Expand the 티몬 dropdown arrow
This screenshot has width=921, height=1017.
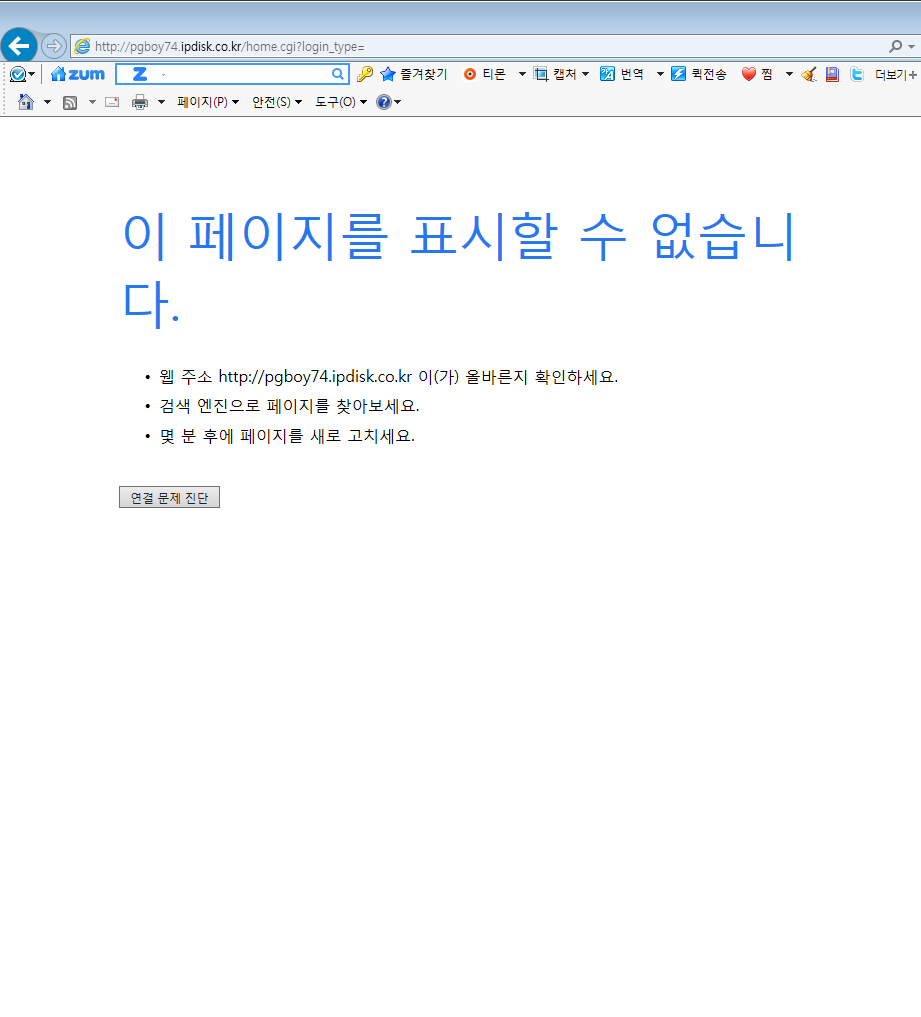(x=522, y=74)
